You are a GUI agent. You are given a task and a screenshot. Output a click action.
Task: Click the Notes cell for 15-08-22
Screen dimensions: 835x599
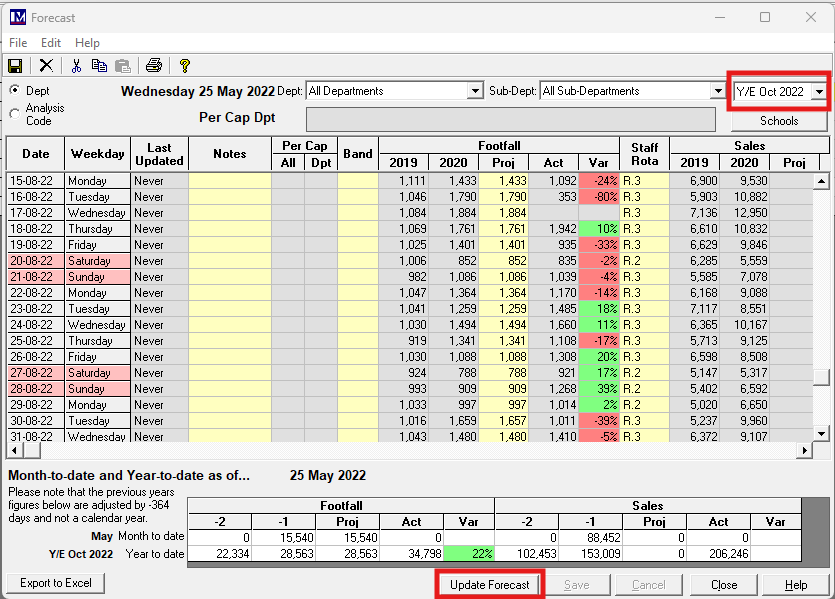click(x=229, y=181)
